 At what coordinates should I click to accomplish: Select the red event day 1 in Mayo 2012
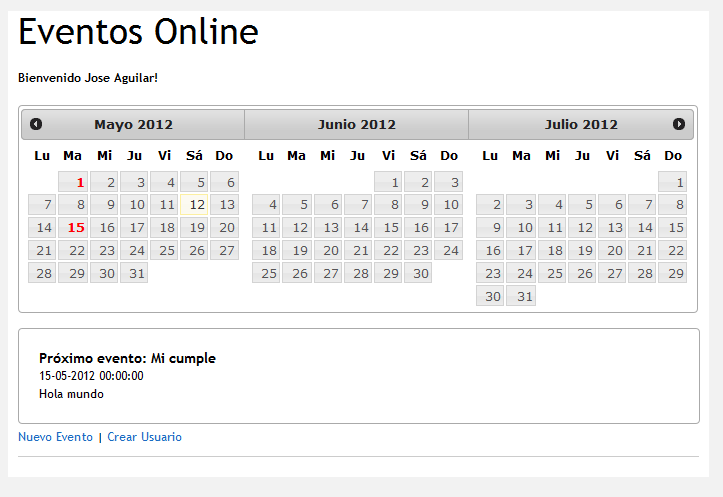[73, 182]
